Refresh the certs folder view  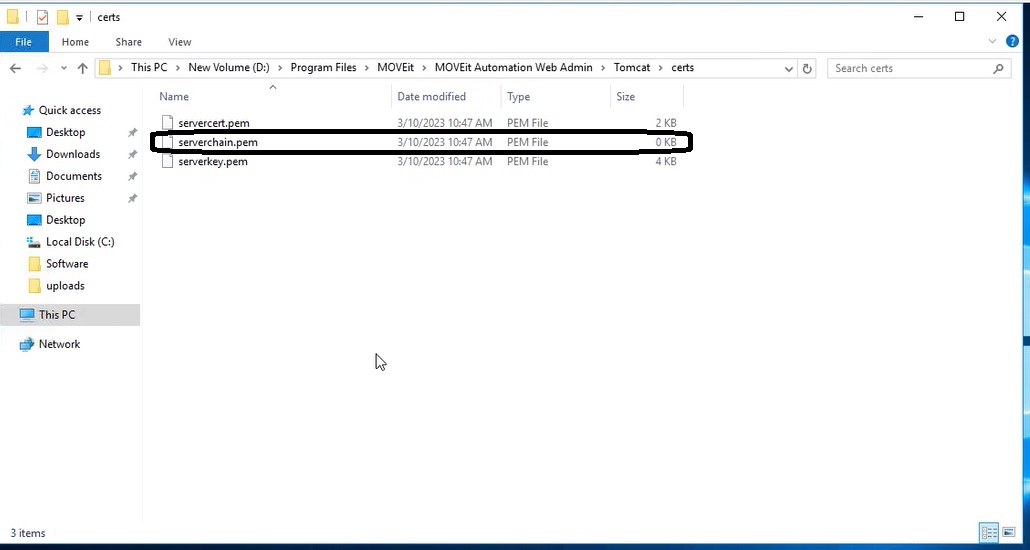point(807,68)
